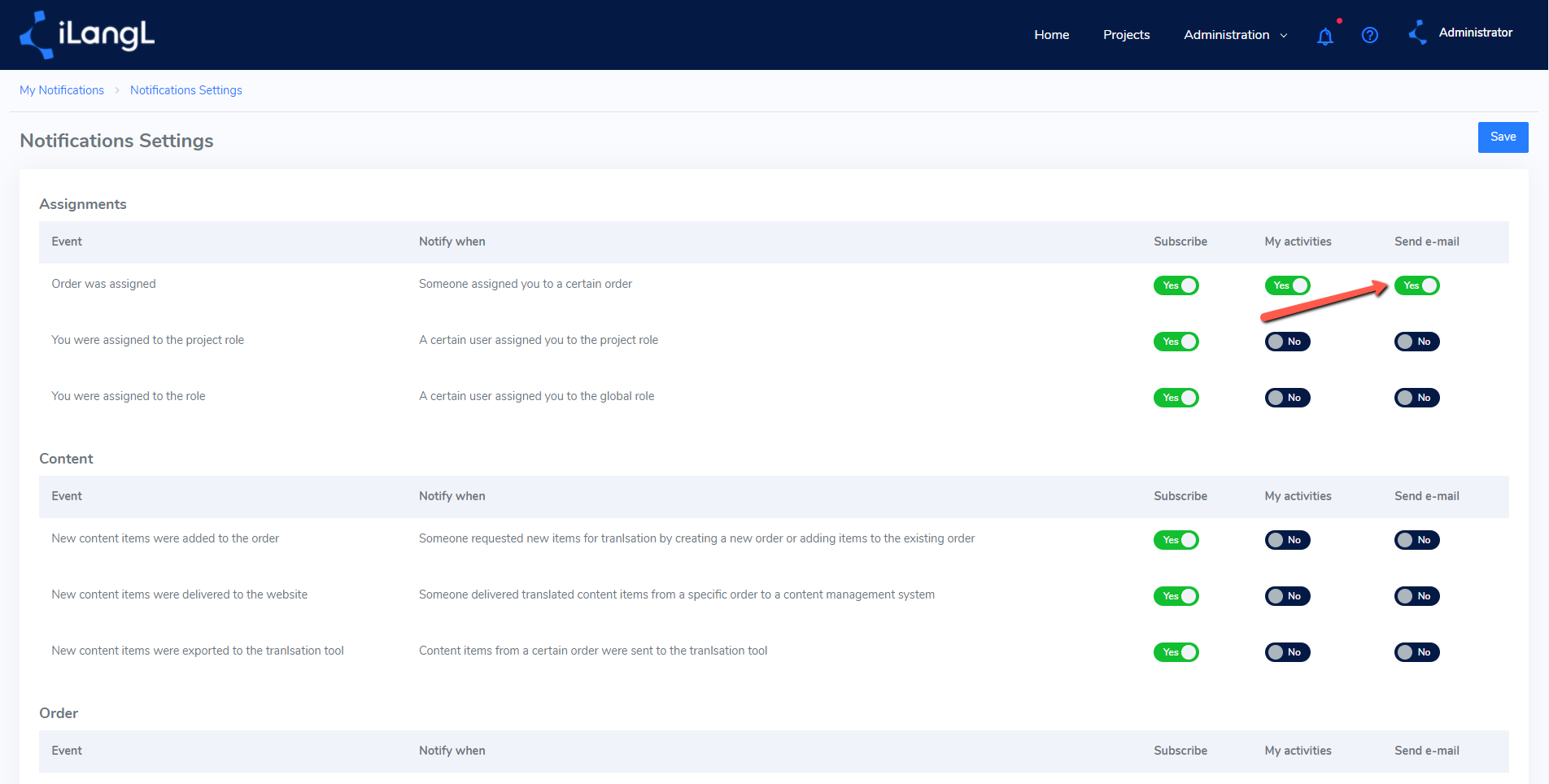Enable Send e-mail for assigned to project role
1549x784 pixels.
(1417, 342)
